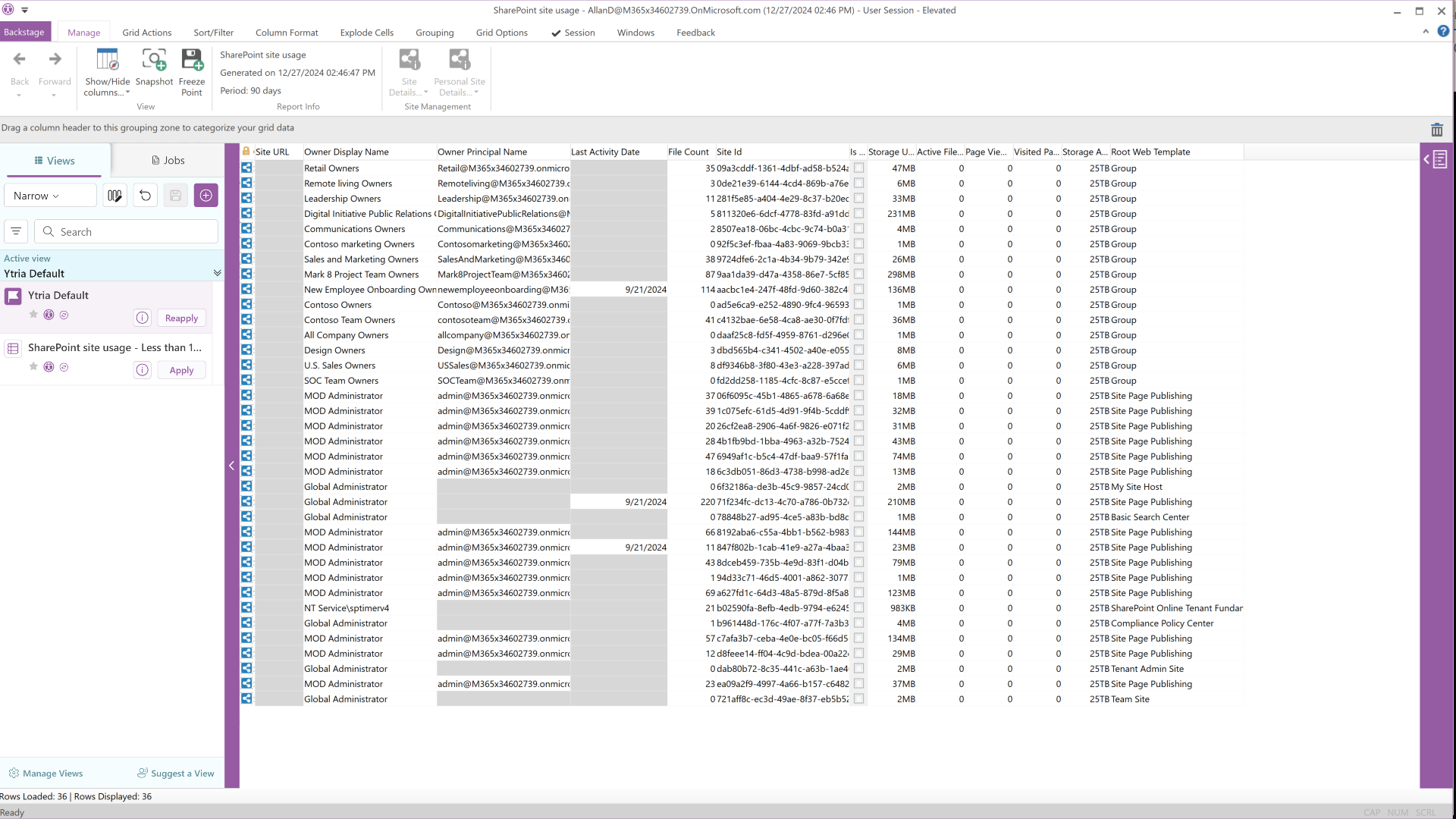Collapse the left Views panel with purple arrow

tap(231, 466)
